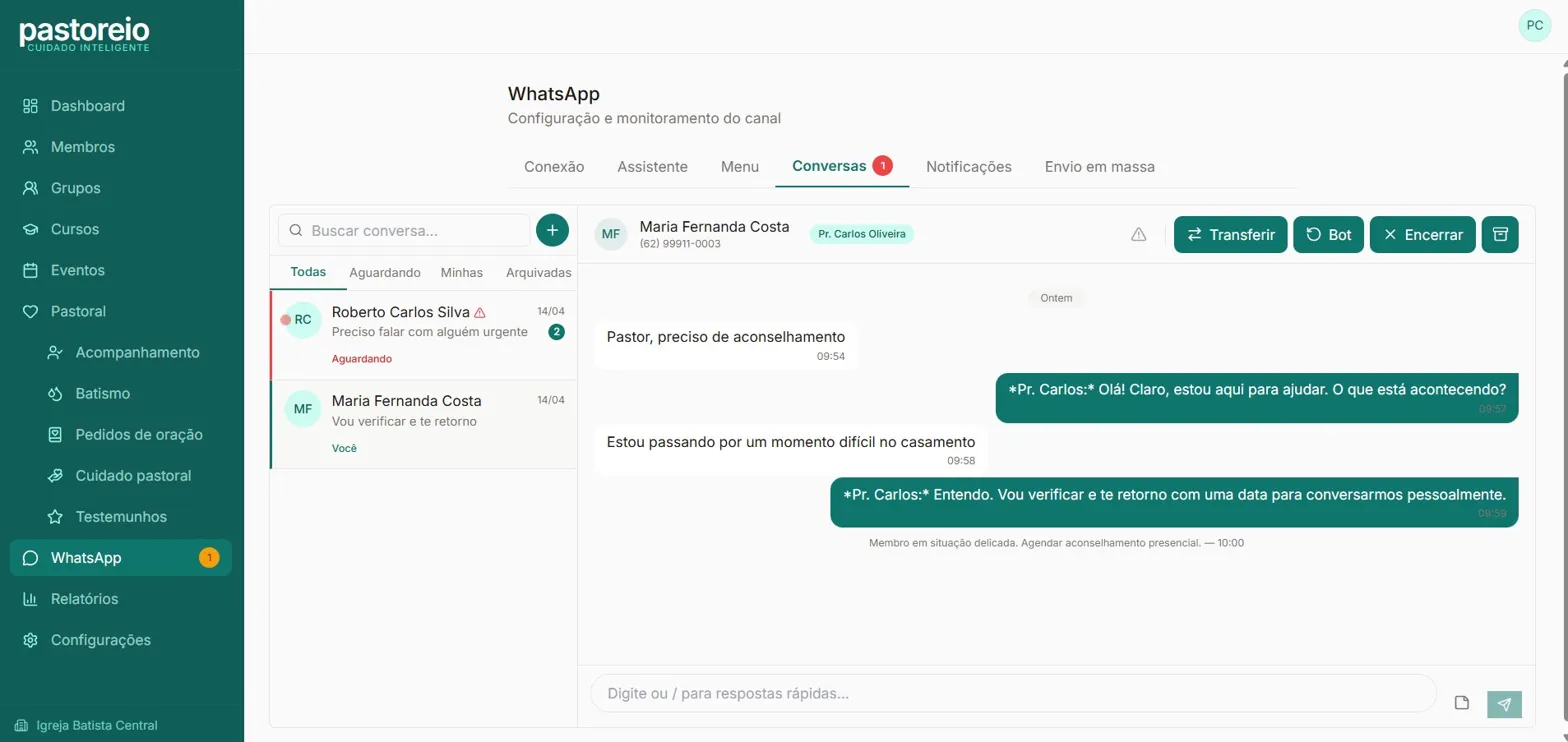Click message 'Estou passando por um momento difícil'

(x=790, y=450)
